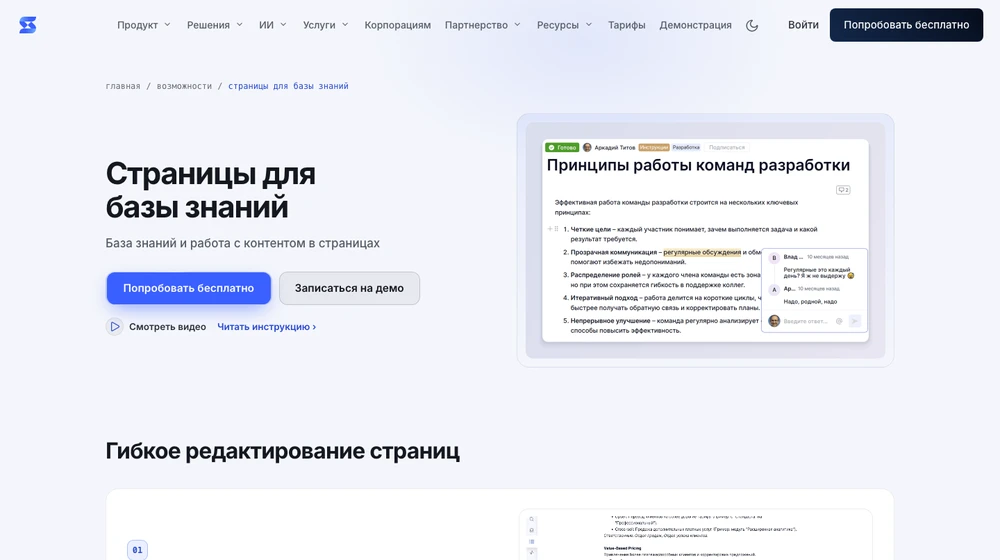Click the green Готово status badge
Screen dimensions: 1000x560
562,147
